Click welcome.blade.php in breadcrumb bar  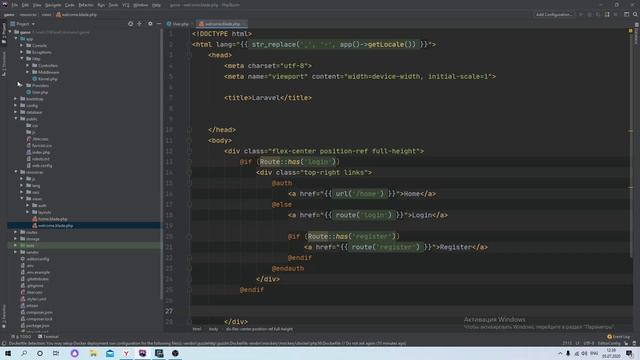[76, 15]
